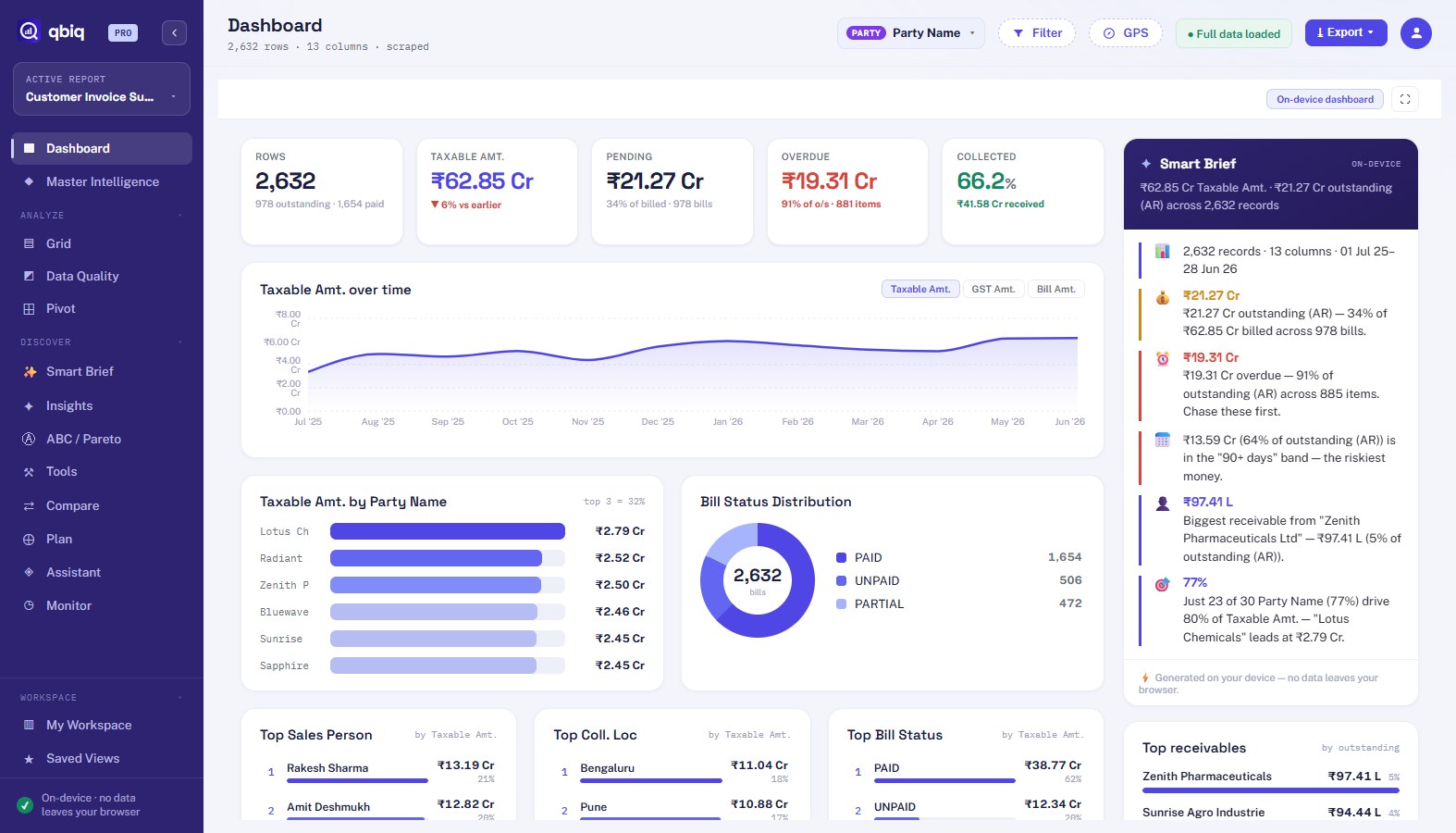The image size is (1456, 833).
Task: Click the funnel icon on Filter
Action: [1018, 33]
